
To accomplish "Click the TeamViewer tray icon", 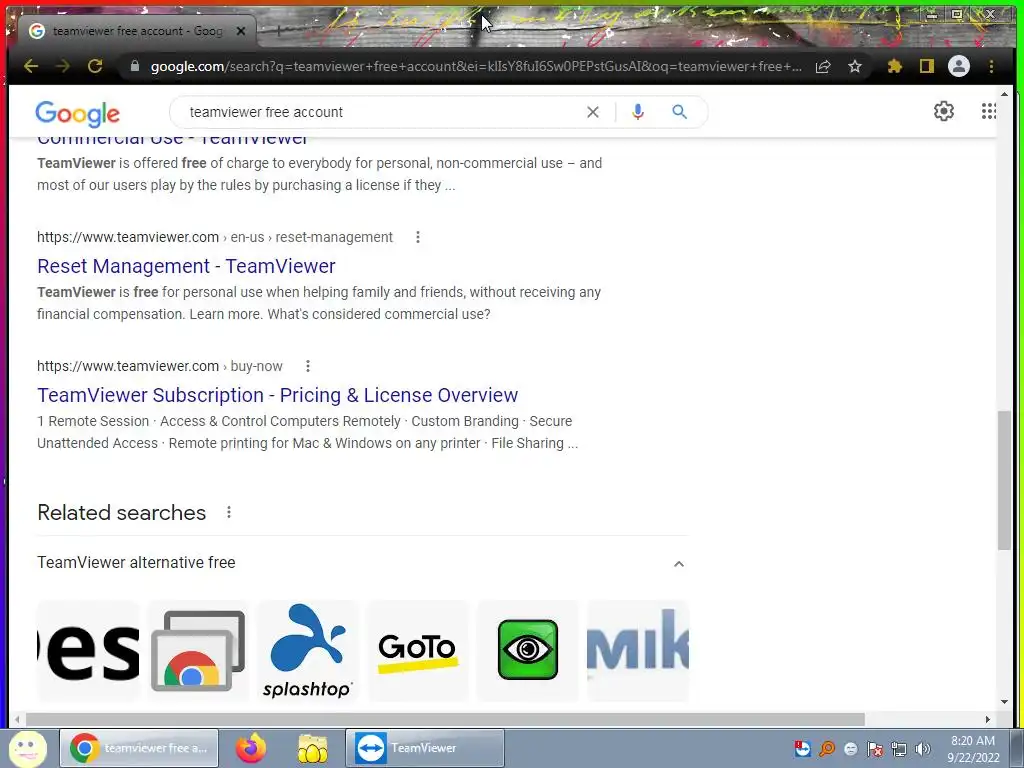I will (x=803, y=748).
